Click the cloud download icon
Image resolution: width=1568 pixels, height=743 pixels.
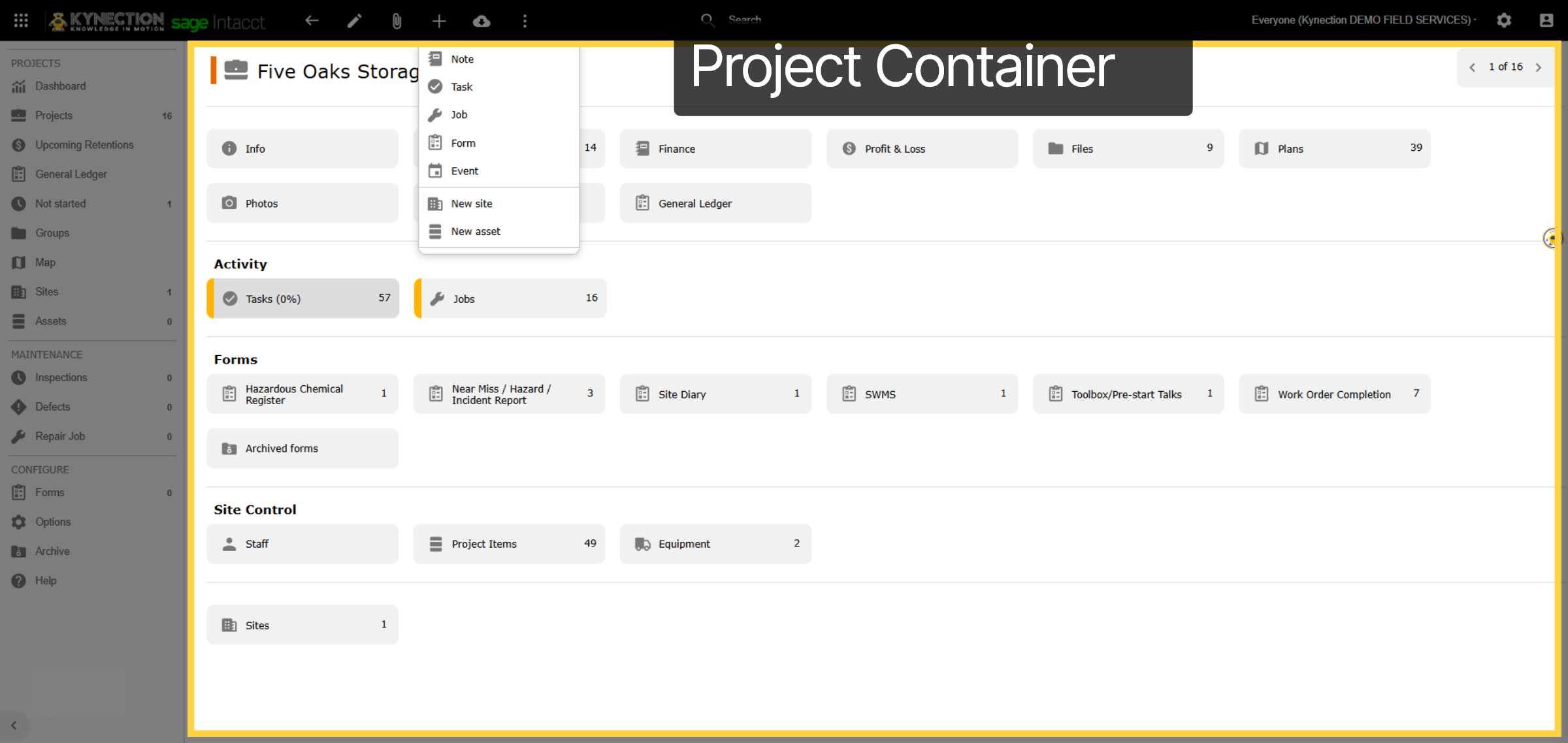coord(482,21)
